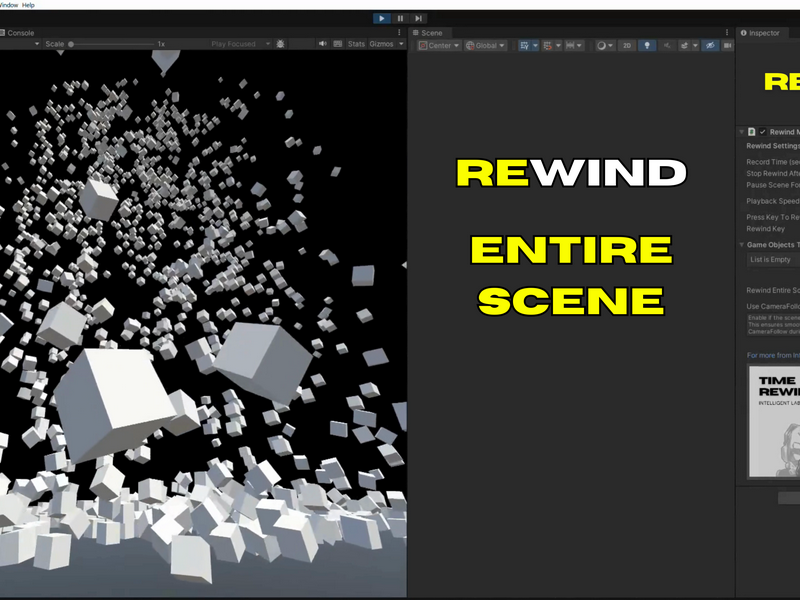
Task: Open the grid snapping settings dropdown
Action: point(558,45)
